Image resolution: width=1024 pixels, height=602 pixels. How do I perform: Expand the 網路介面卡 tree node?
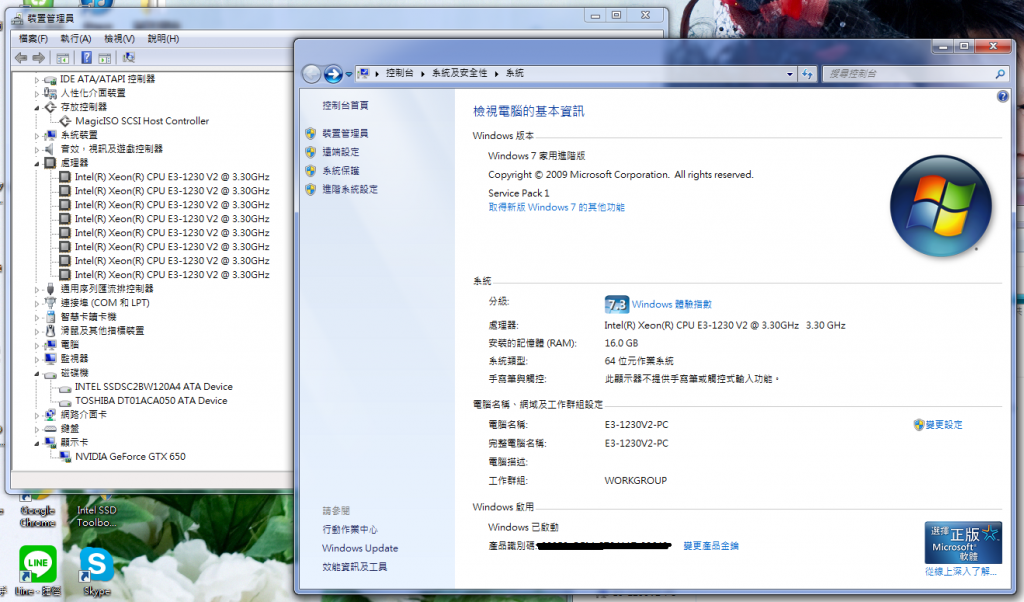(x=37, y=415)
